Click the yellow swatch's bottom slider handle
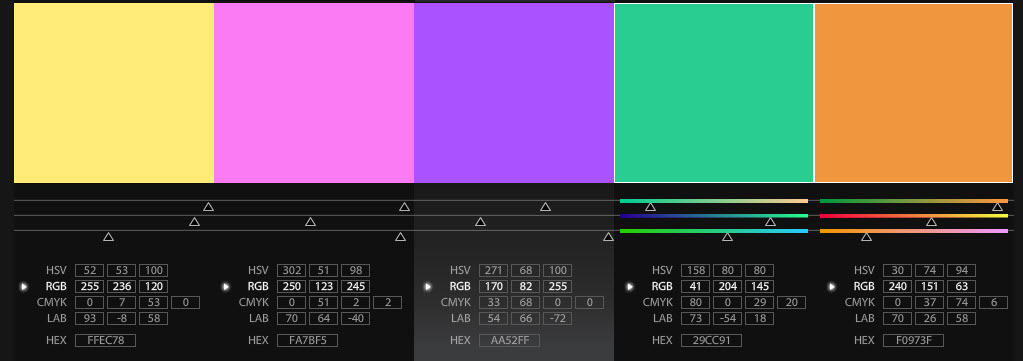The width and height of the screenshot is (1023, 361). tap(108, 237)
